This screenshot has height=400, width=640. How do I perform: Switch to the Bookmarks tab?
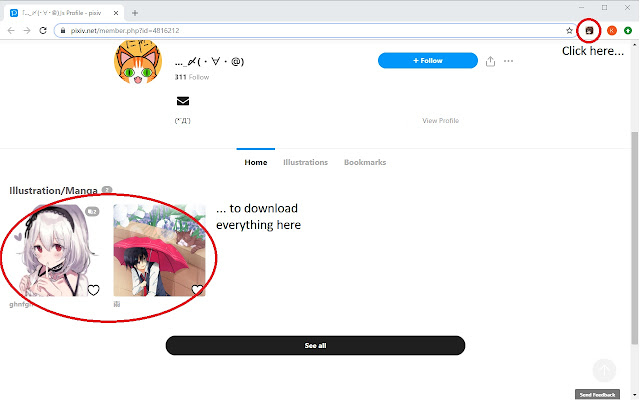(x=365, y=162)
